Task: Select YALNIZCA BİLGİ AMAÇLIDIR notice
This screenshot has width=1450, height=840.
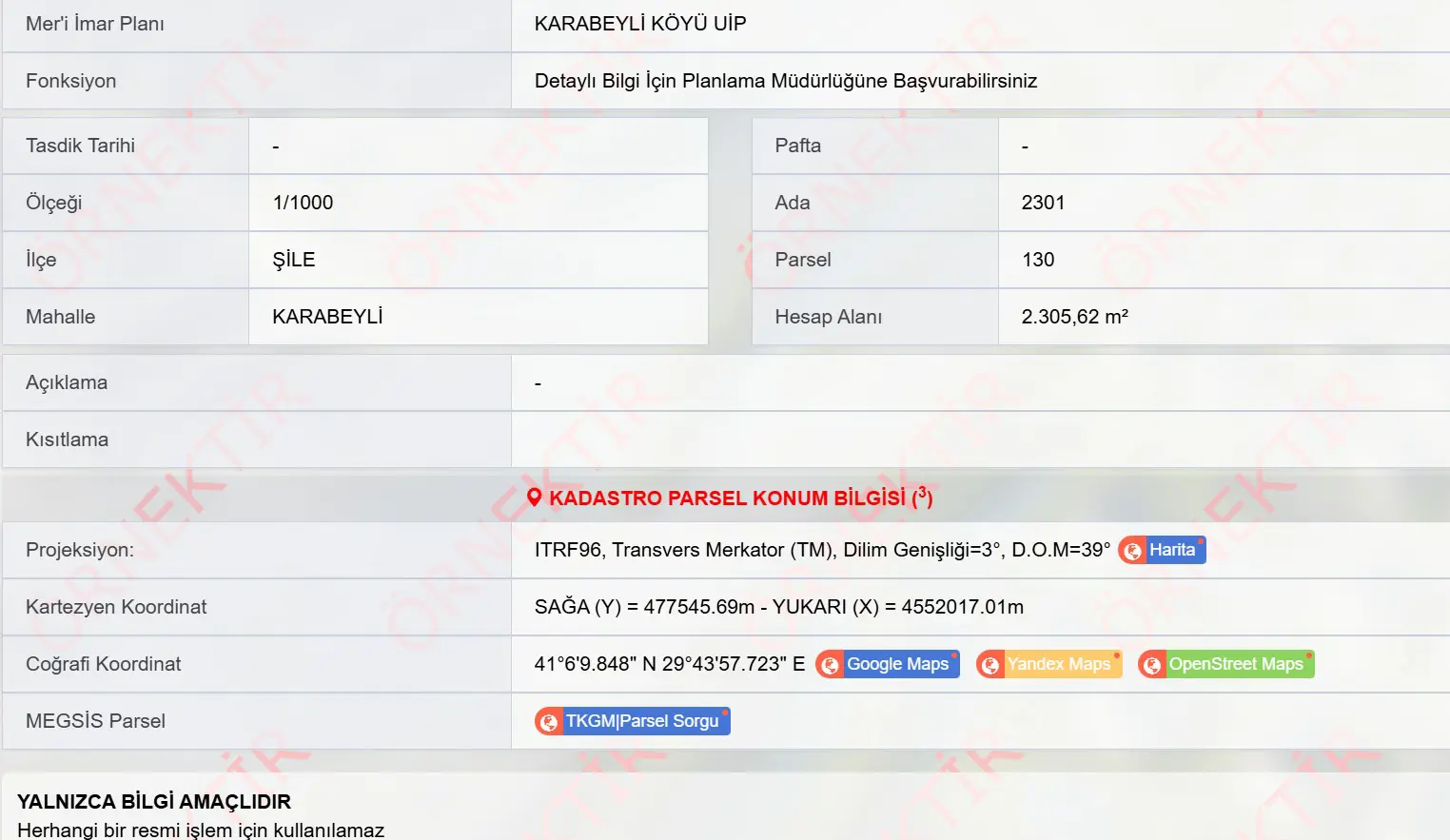Action: click(154, 802)
